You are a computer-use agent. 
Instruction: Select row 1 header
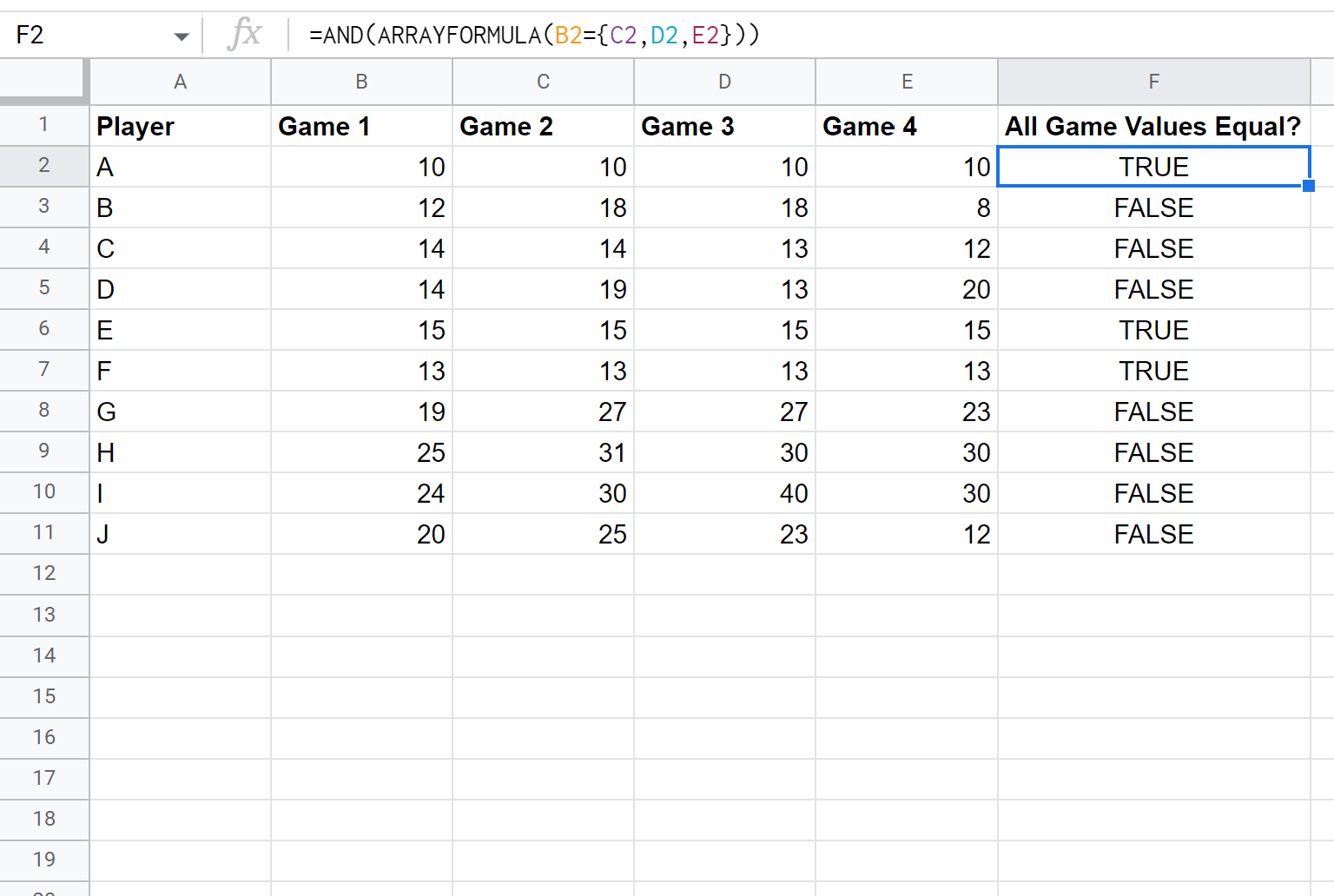point(44,125)
